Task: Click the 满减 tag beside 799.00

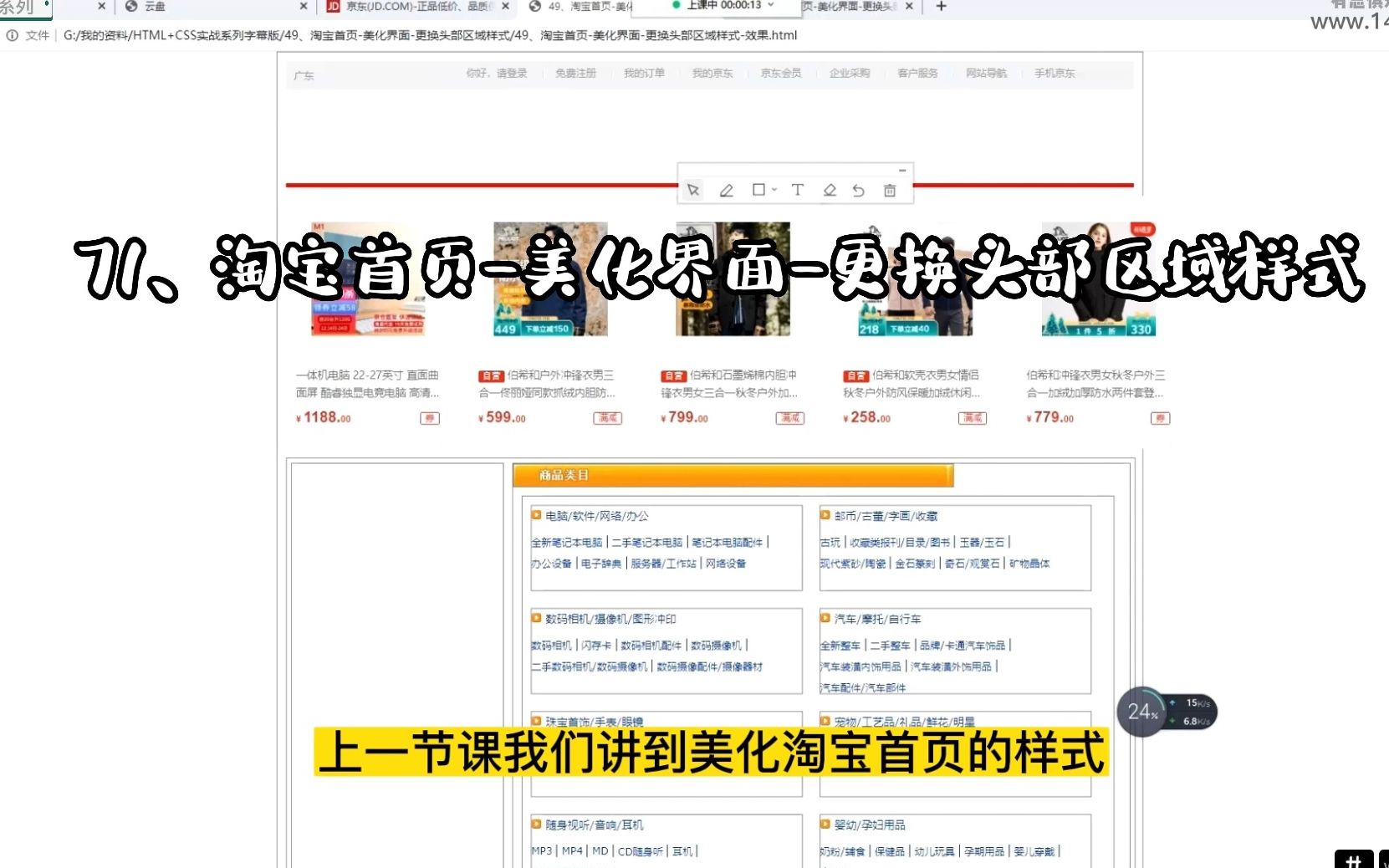Action: pos(790,418)
